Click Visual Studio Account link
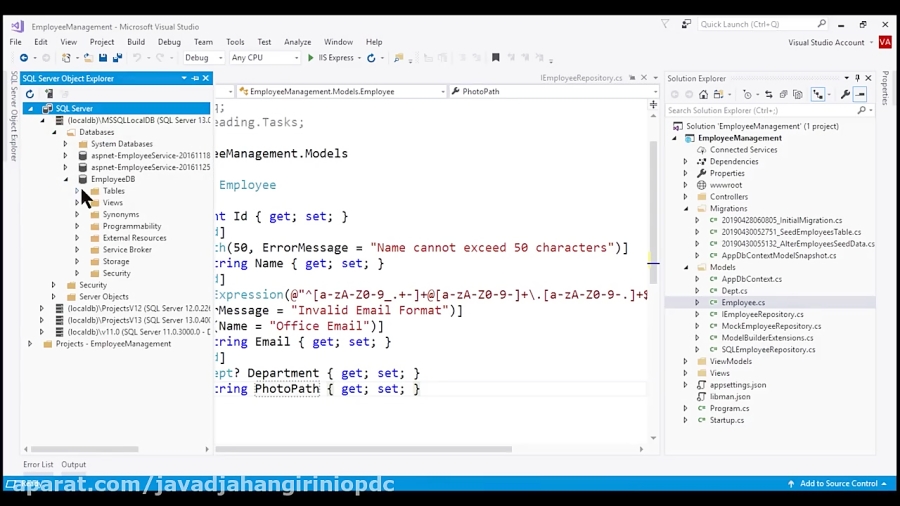The height and width of the screenshot is (506, 900). click(826, 42)
